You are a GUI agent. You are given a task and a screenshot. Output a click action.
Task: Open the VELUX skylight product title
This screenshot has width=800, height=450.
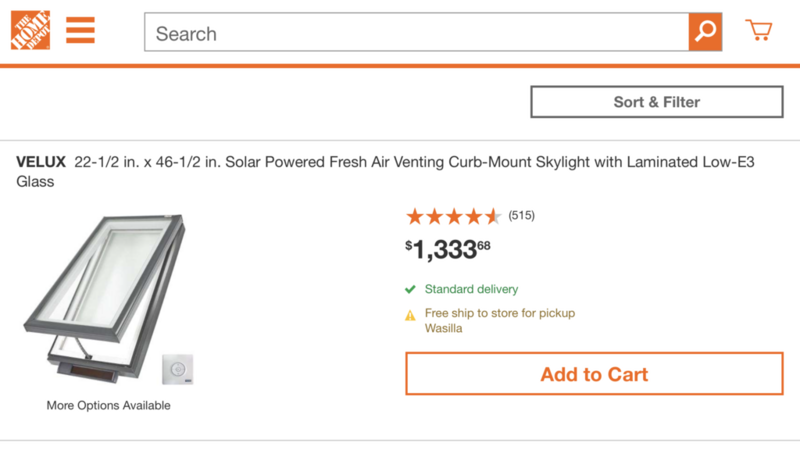tap(385, 171)
